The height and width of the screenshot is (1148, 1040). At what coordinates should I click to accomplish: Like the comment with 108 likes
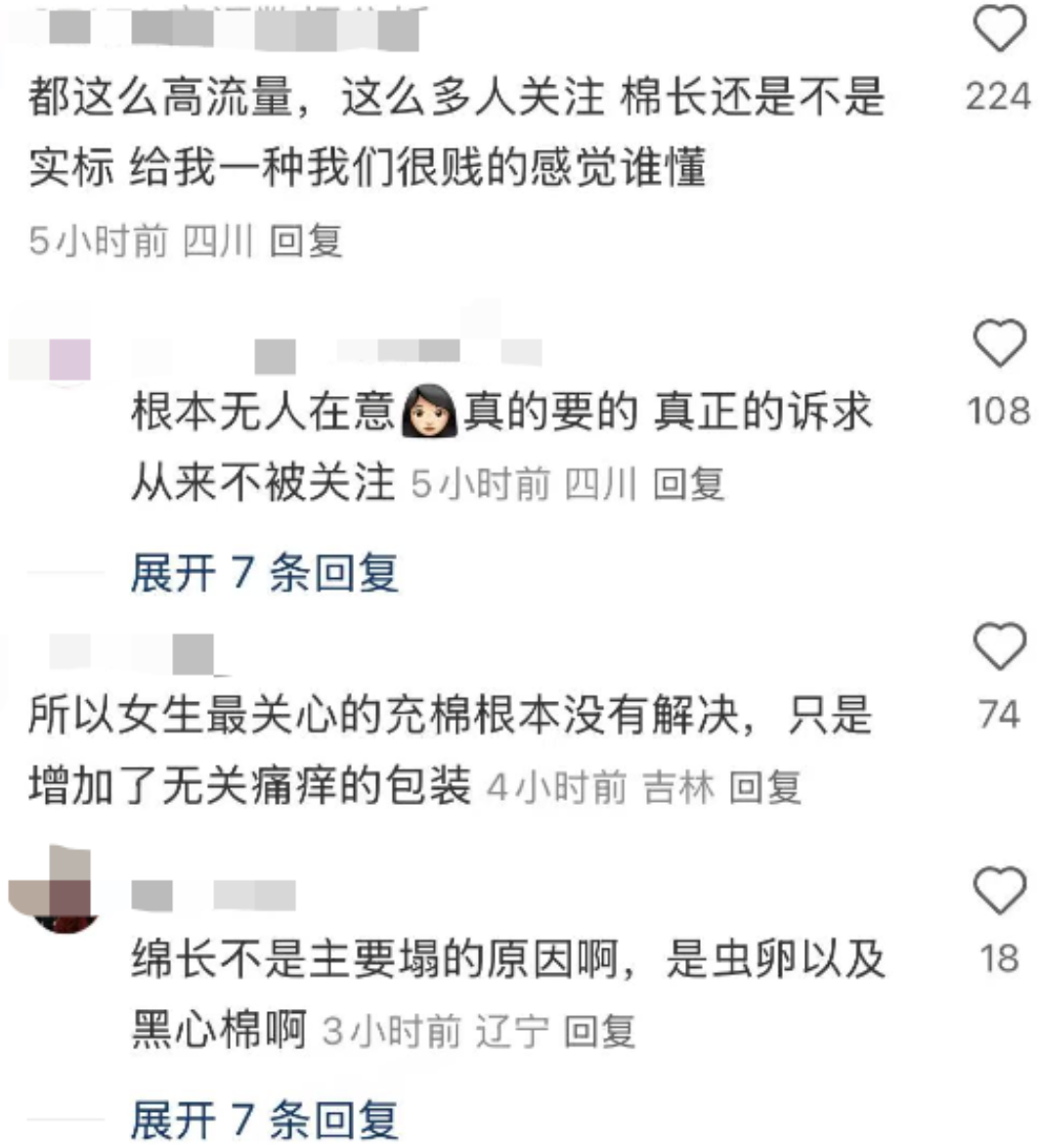pos(999,342)
